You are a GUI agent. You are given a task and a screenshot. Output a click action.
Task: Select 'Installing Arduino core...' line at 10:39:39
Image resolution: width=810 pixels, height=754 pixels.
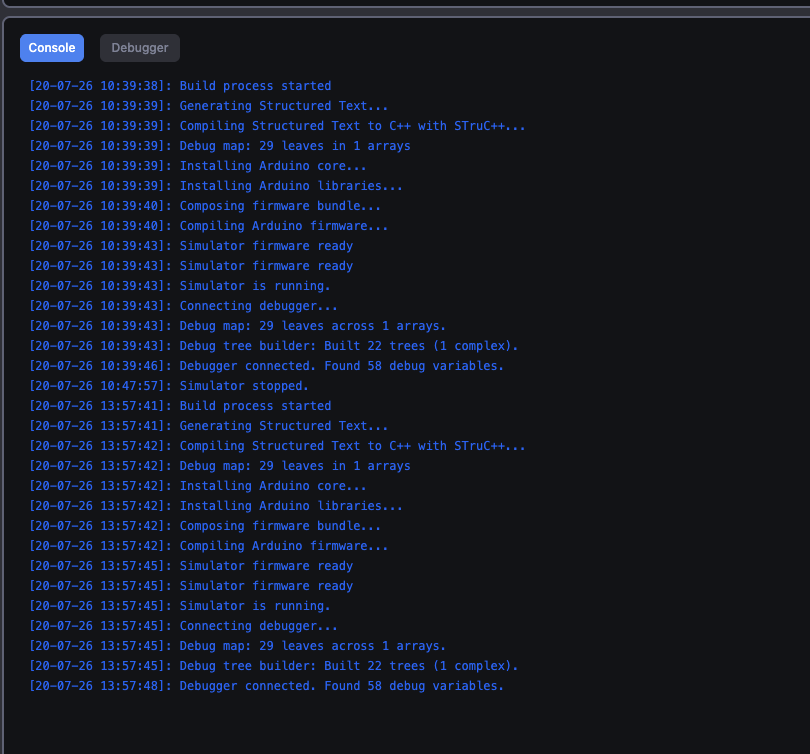pyautogui.click(x=198, y=166)
